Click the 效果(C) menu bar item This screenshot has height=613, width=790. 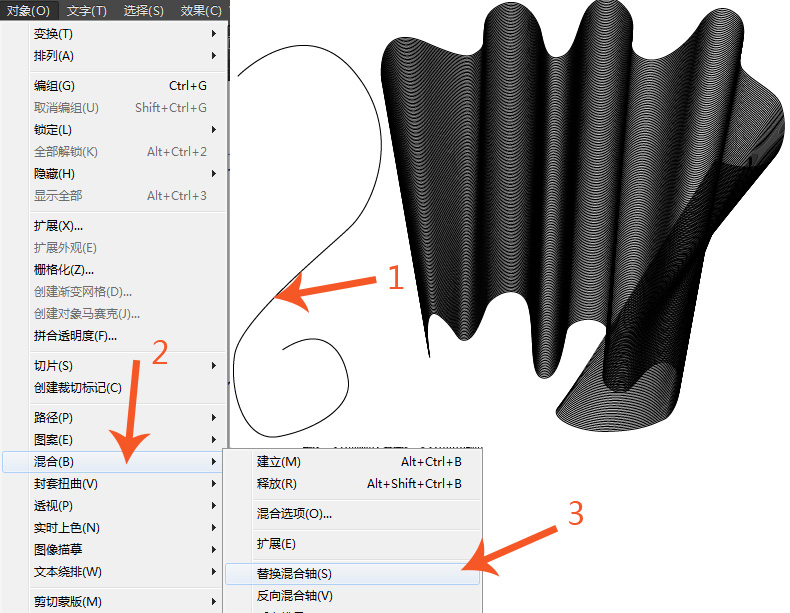pos(201,11)
